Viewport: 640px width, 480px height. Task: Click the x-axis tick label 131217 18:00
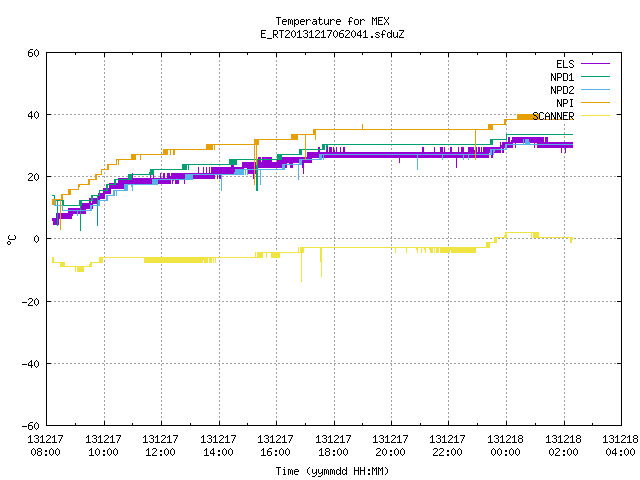pos(334,446)
